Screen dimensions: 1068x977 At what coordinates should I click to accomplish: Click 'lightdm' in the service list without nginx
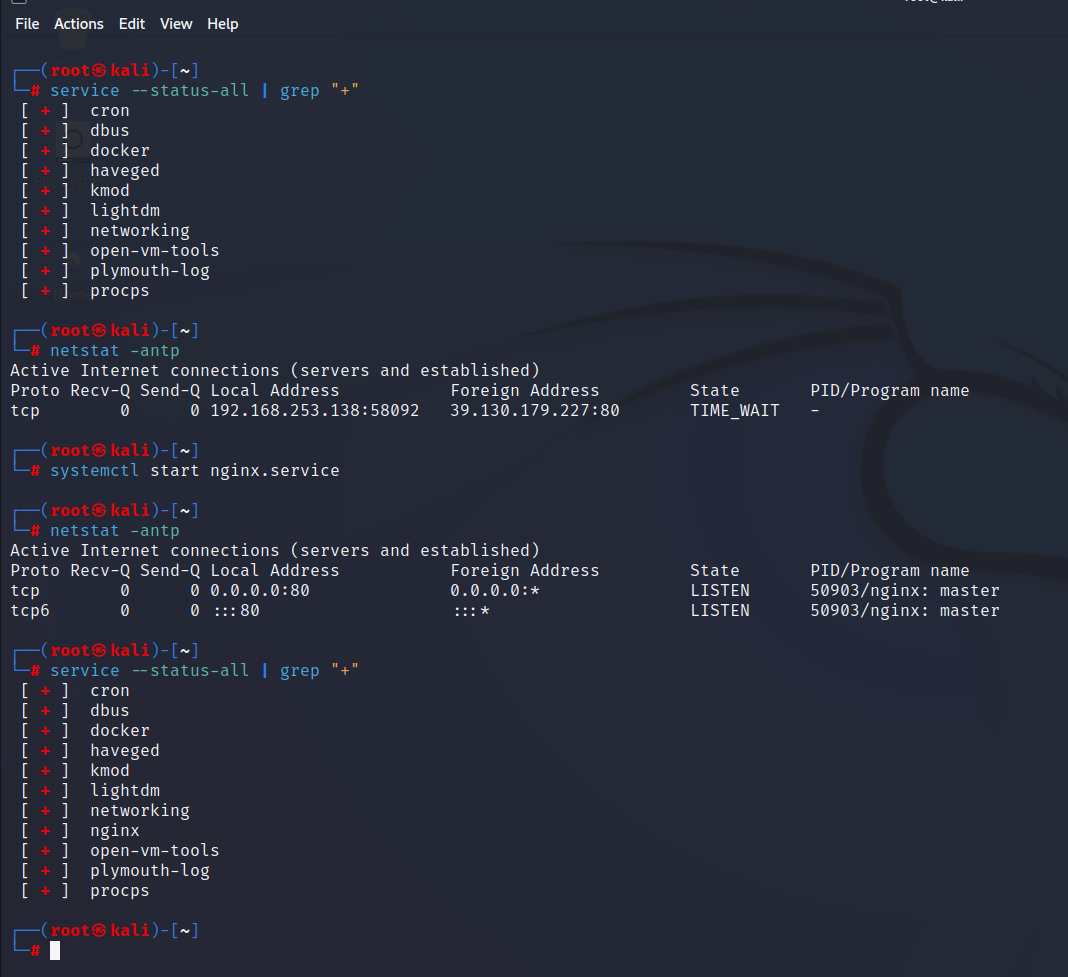pos(125,211)
